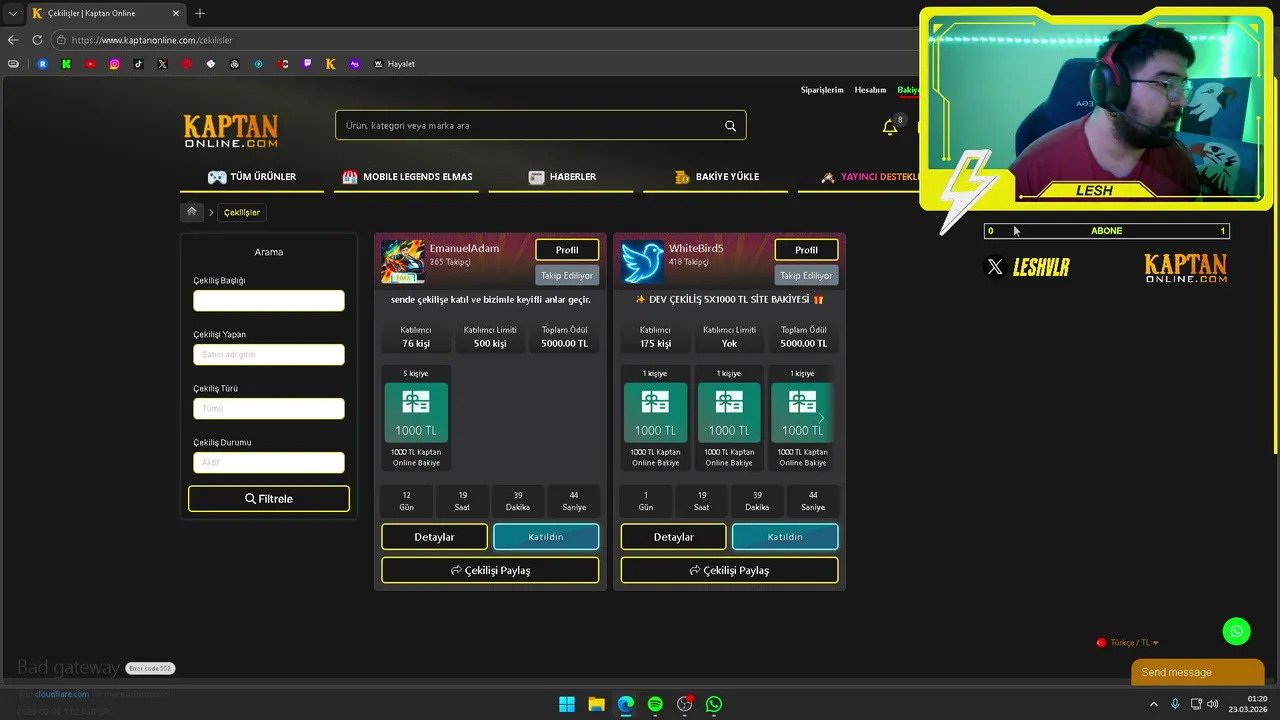This screenshot has width=1280, height=720.
Task: Focus the Çekiliş Başlığı input
Action: (x=269, y=300)
